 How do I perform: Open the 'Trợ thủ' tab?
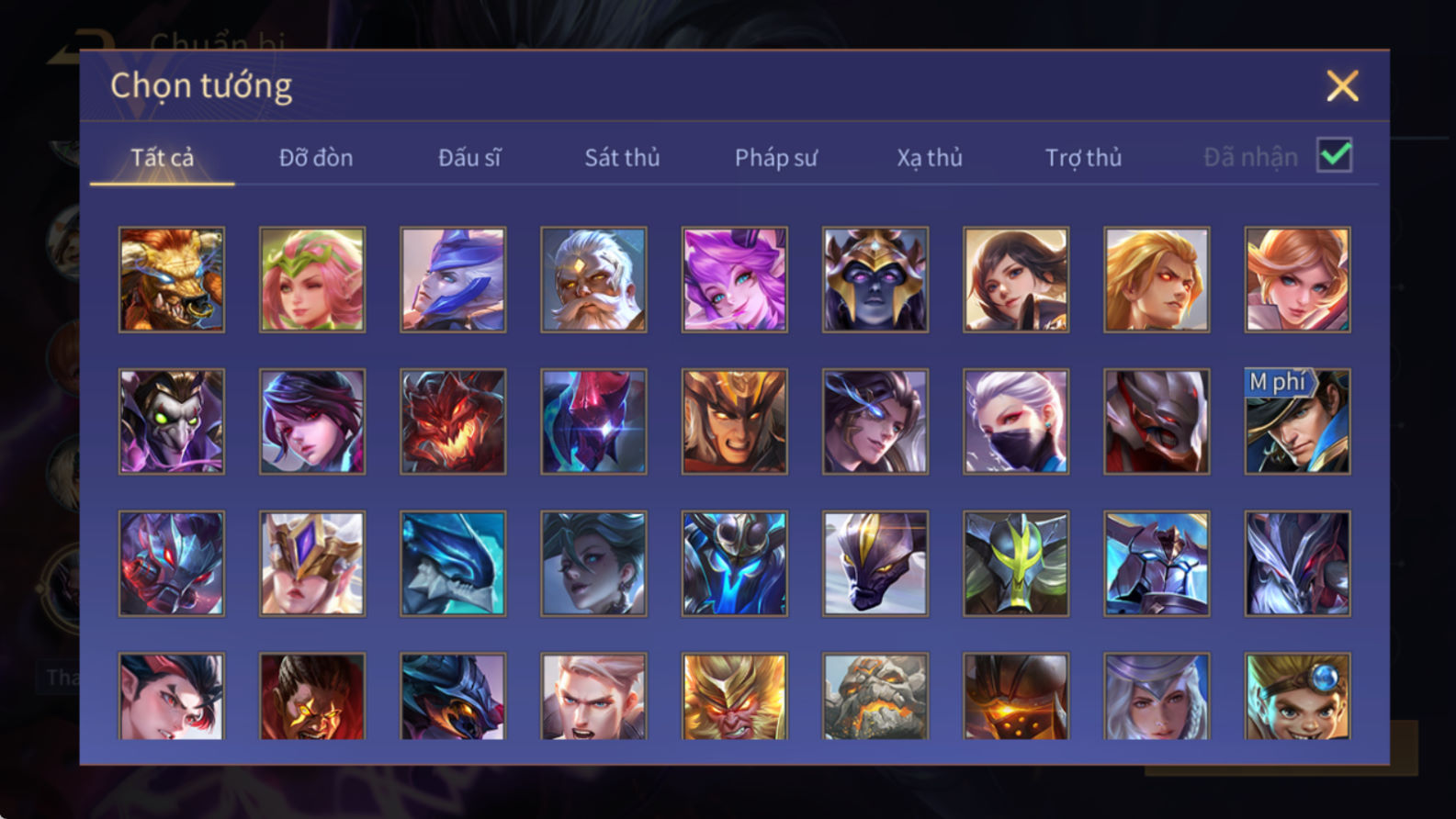tap(1083, 158)
